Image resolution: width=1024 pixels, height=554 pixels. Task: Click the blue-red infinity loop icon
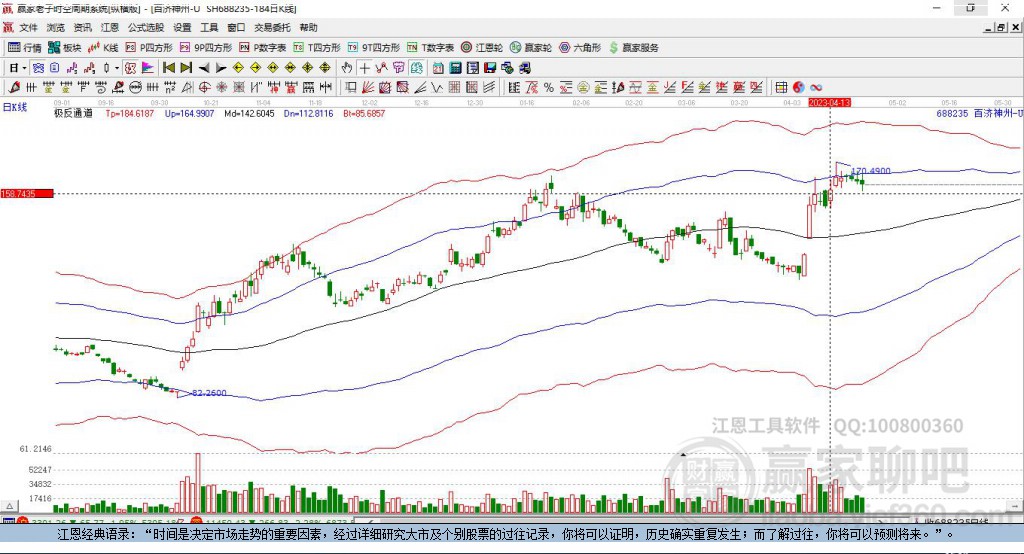click(816, 88)
